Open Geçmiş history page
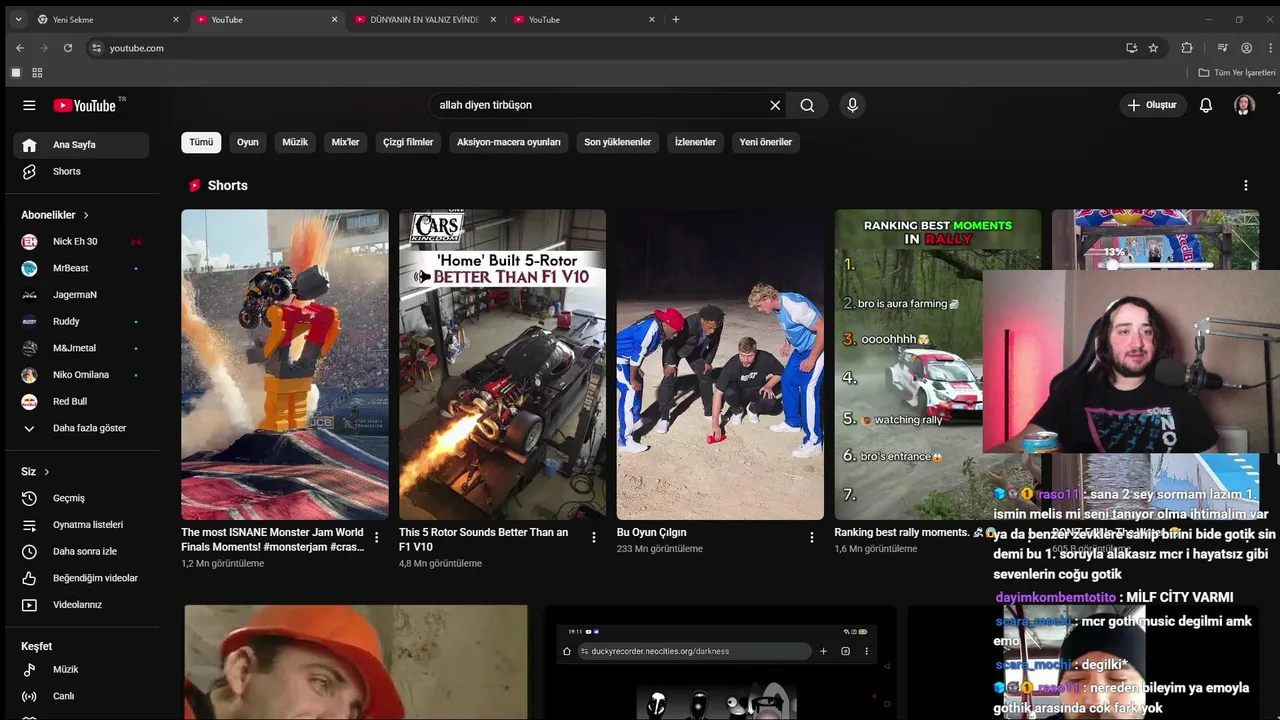Image resolution: width=1280 pixels, height=720 pixels. pyautogui.click(x=81, y=498)
